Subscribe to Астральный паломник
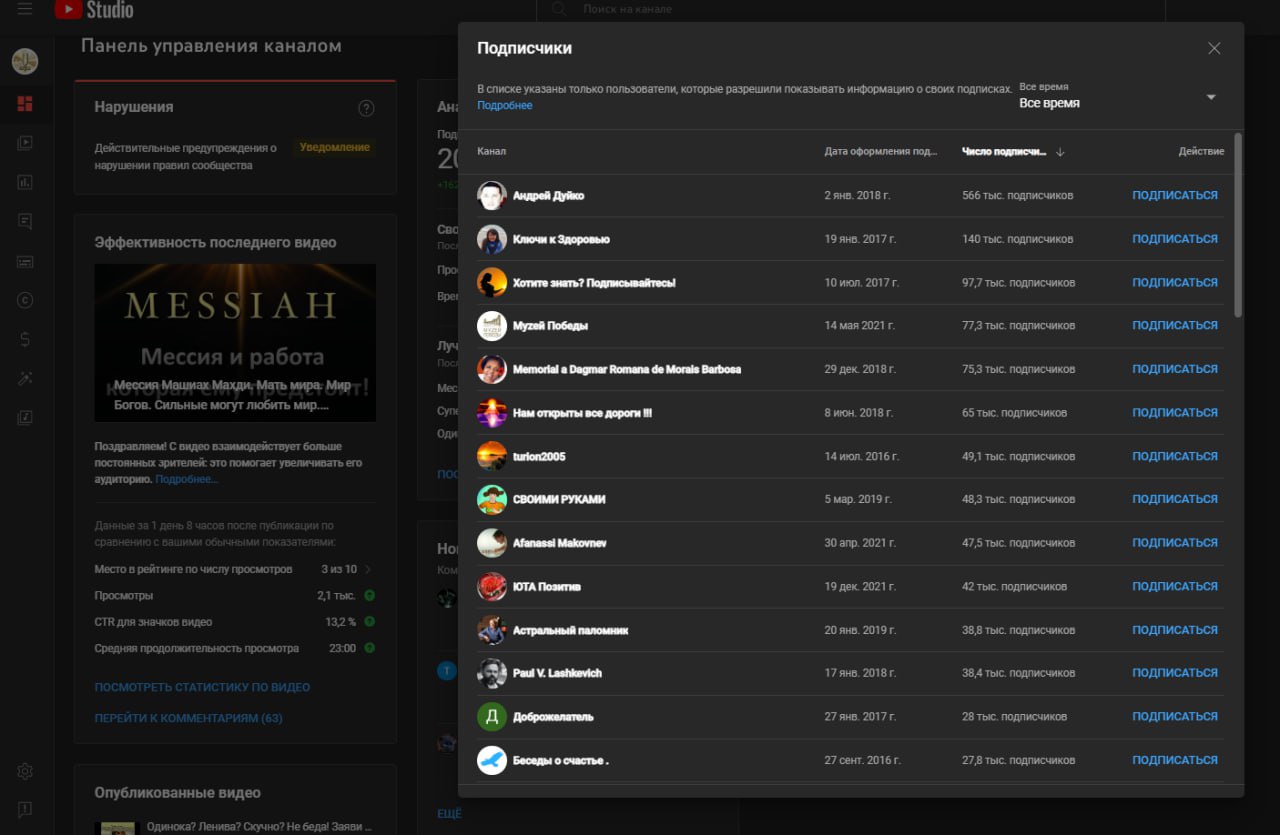 click(x=1175, y=630)
